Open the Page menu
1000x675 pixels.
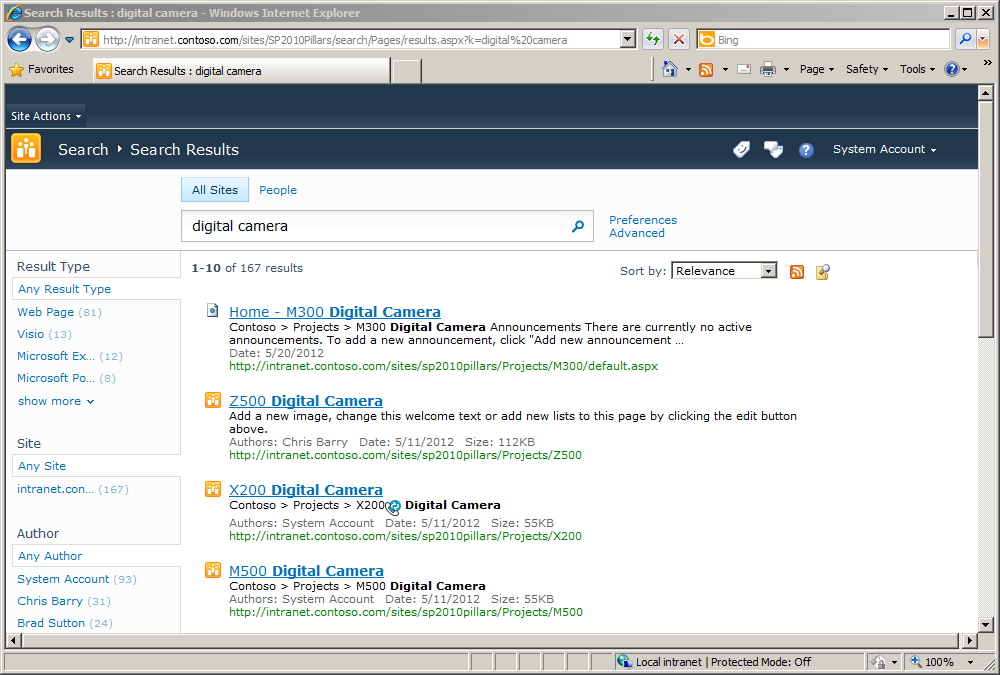pos(816,69)
